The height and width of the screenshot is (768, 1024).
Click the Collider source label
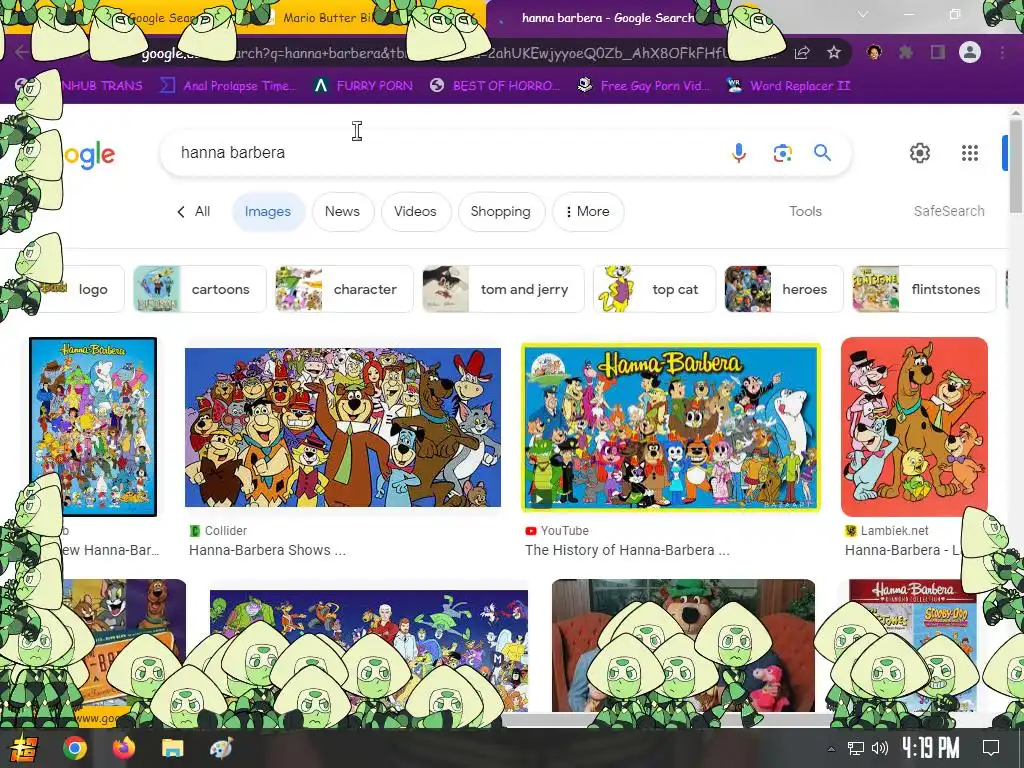pos(226,531)
